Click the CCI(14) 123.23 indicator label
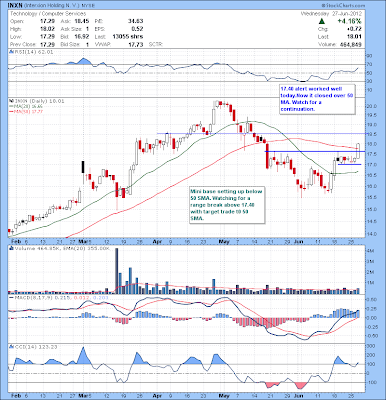386x400 pixels. point(33,347)
